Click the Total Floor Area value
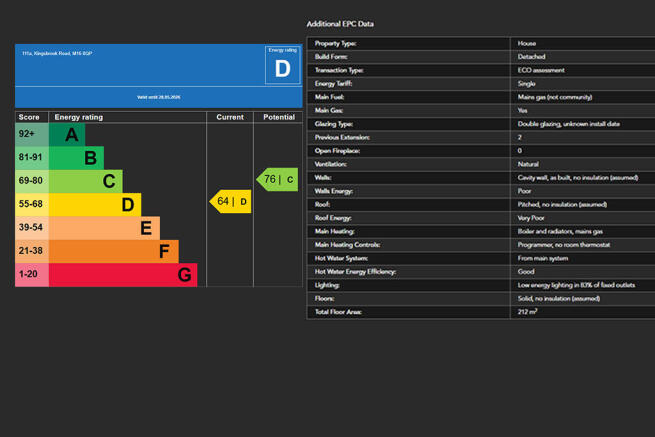655x437 pixels. pos(527,312)
